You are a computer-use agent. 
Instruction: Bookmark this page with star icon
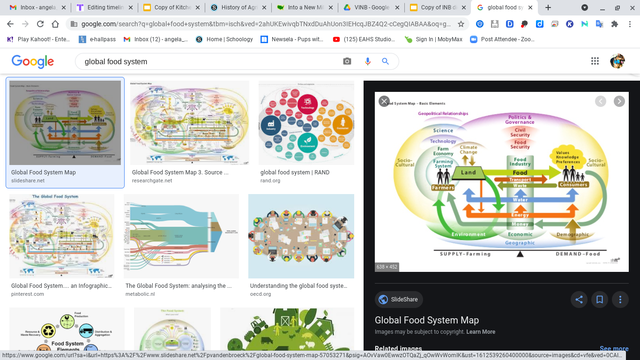point(461,24)
